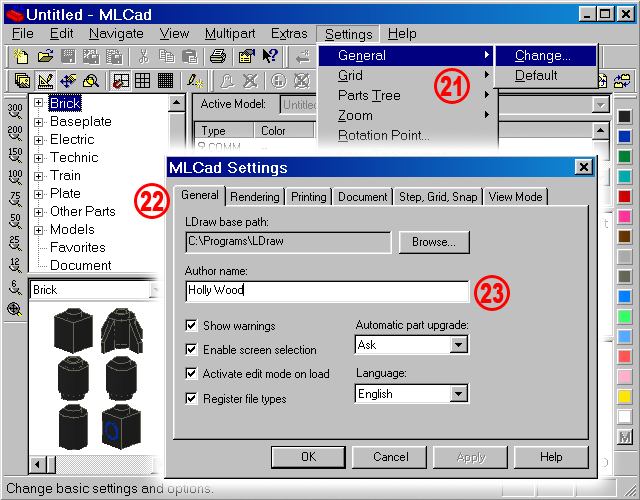Choose the fine grid icon

pyautogui.click(x=165, y=81)
